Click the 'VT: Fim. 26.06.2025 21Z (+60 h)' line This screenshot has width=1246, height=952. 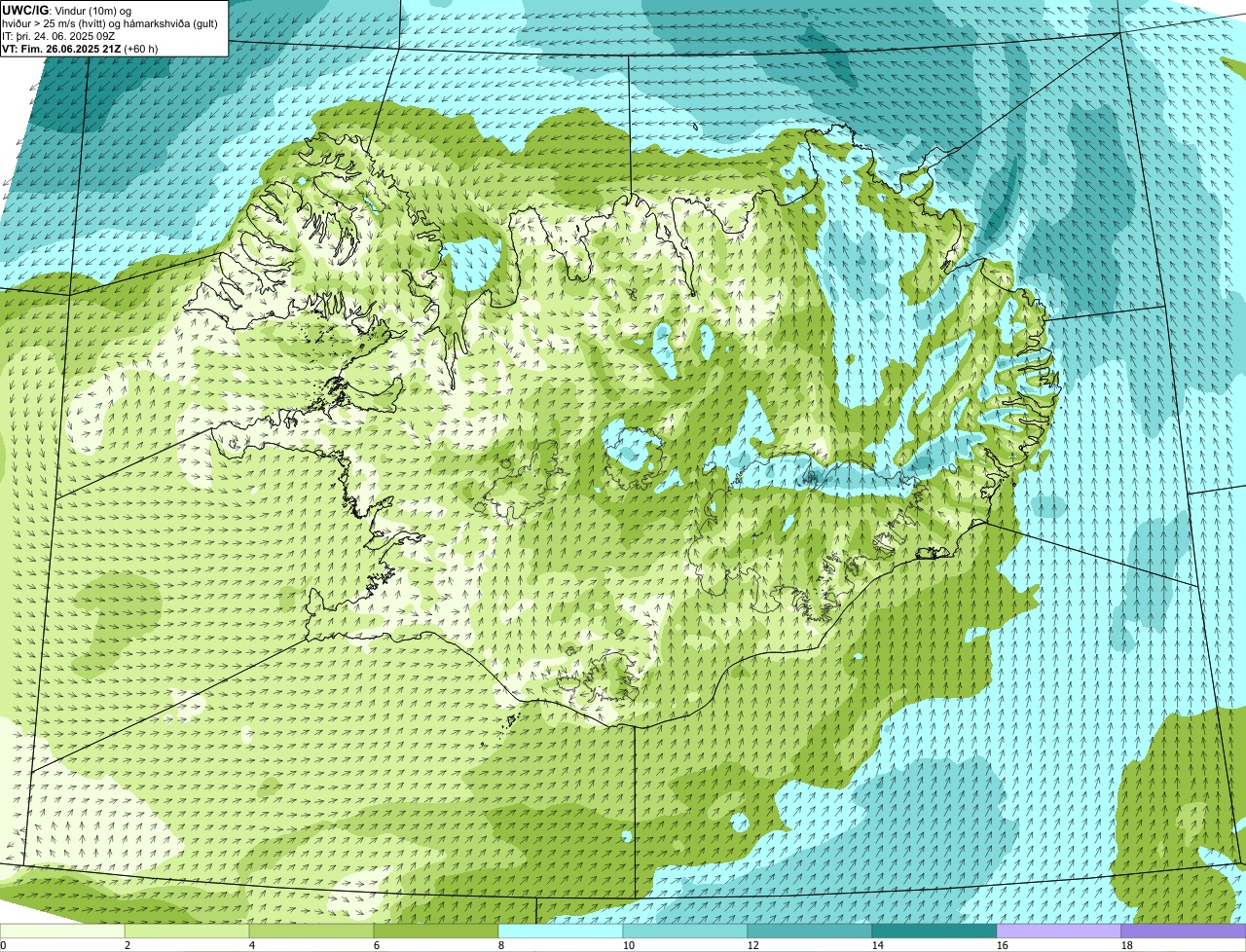coord(80,48)
